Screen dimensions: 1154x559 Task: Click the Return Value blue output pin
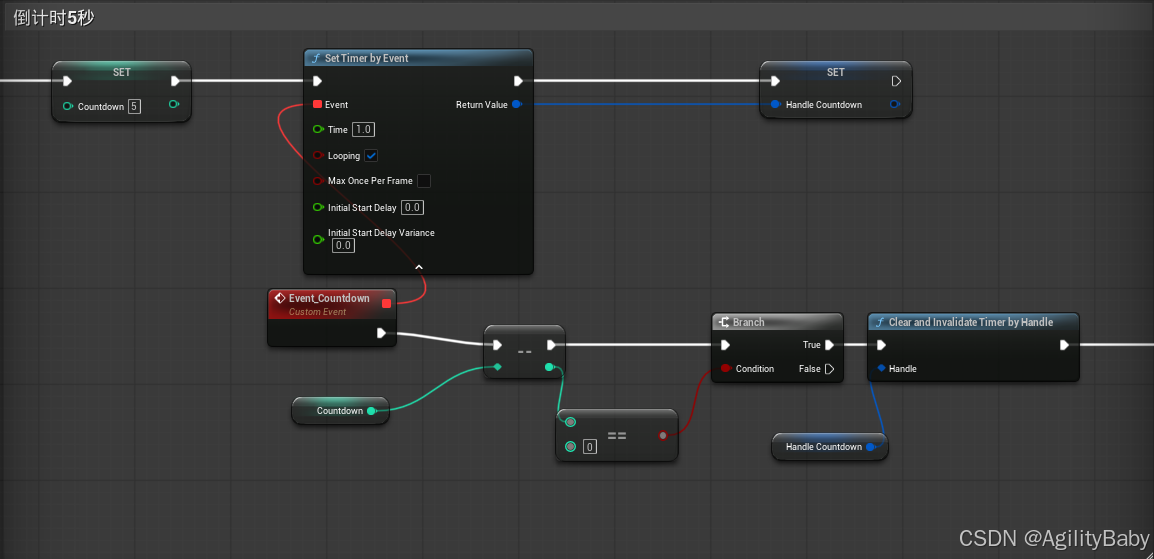click(x=517, y=104)
